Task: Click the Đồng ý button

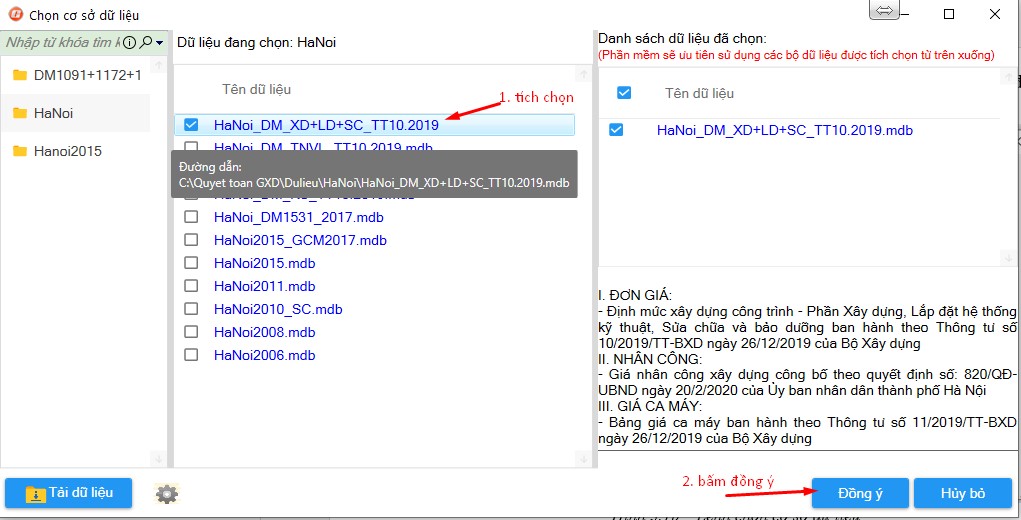Action: [x=860, y=493]
